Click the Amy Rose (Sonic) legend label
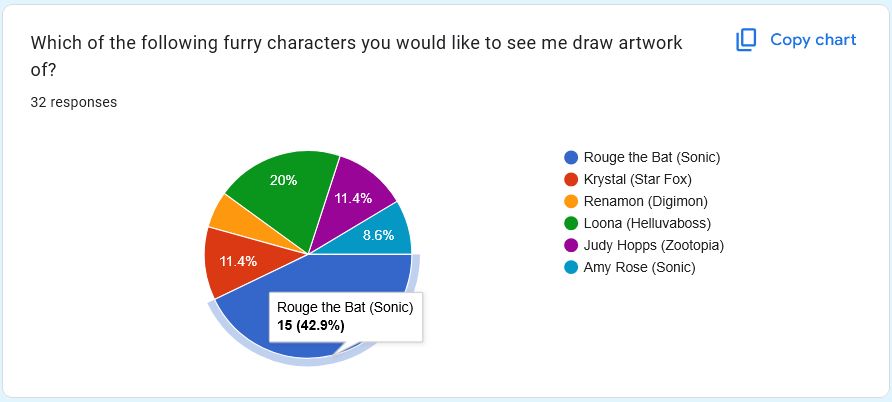892x402 pixels. [639, 267]
